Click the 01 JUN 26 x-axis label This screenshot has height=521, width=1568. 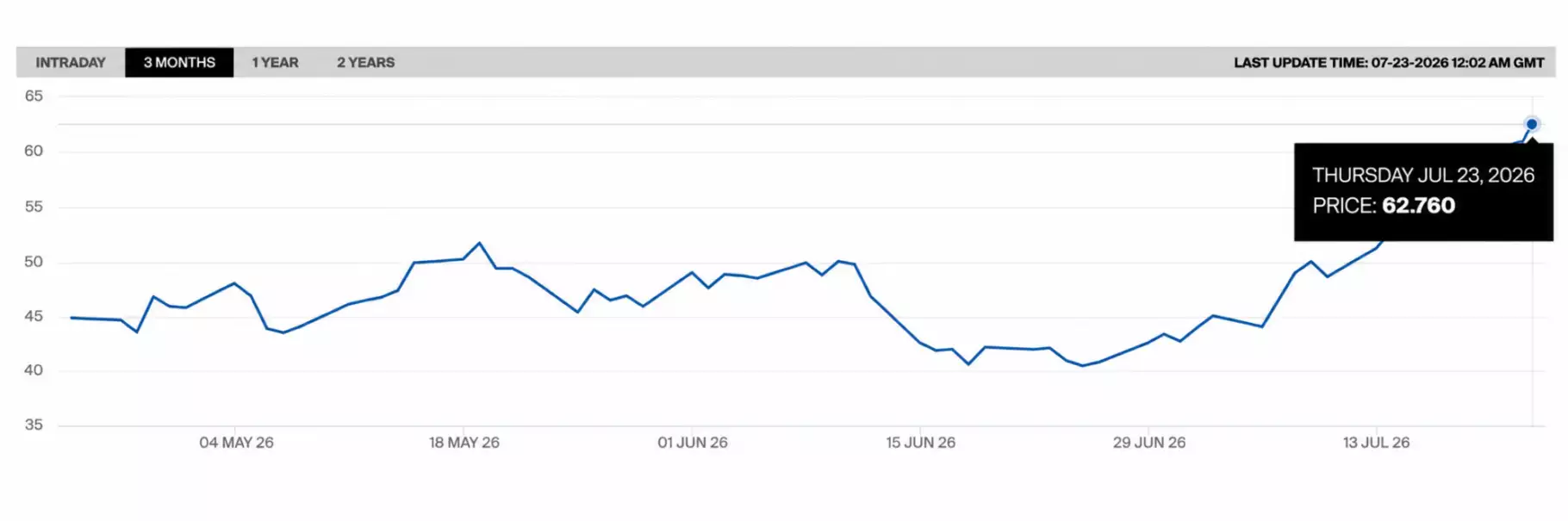693,443
